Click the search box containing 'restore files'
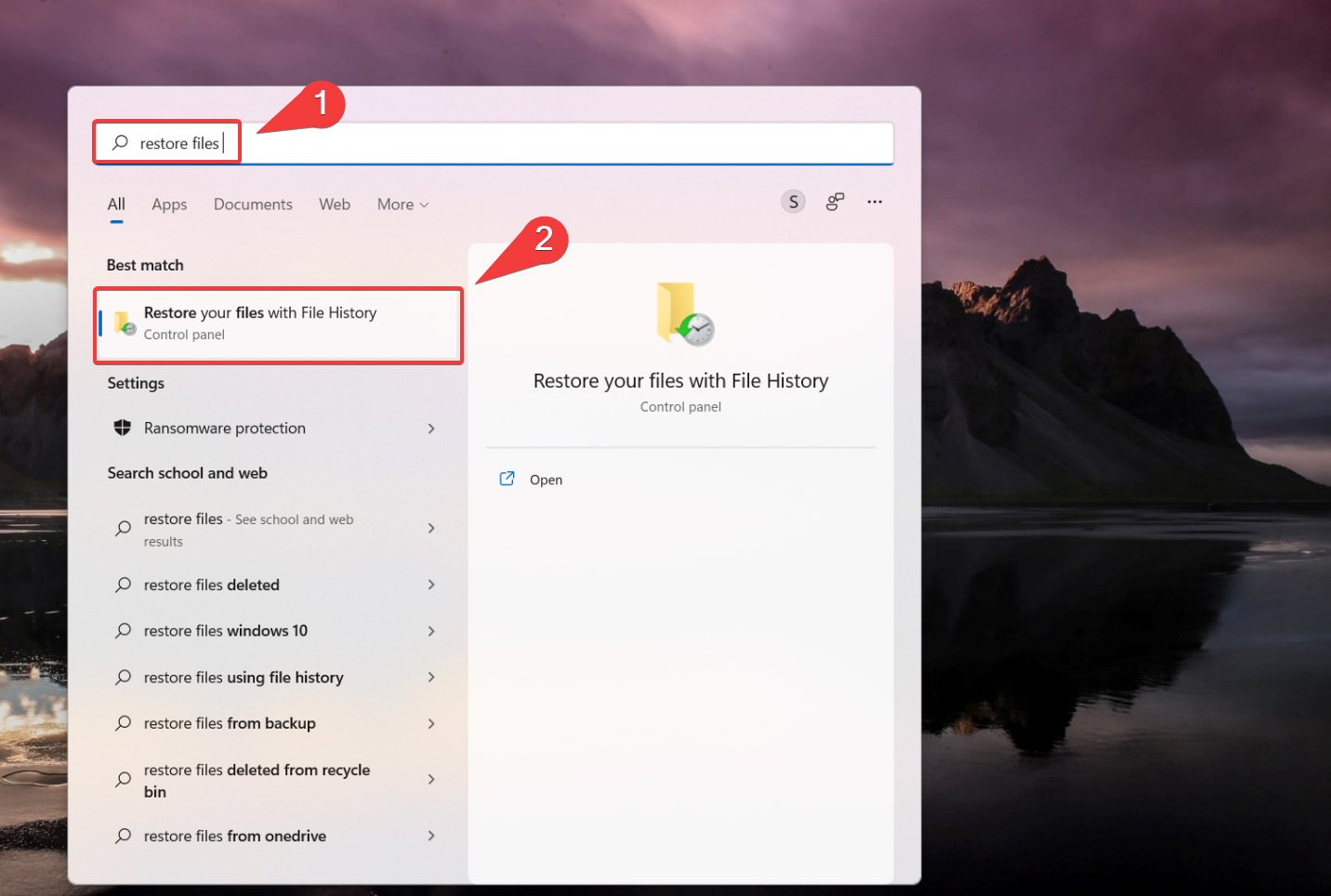Viewport: 1331px width, 896px height. 494,143
